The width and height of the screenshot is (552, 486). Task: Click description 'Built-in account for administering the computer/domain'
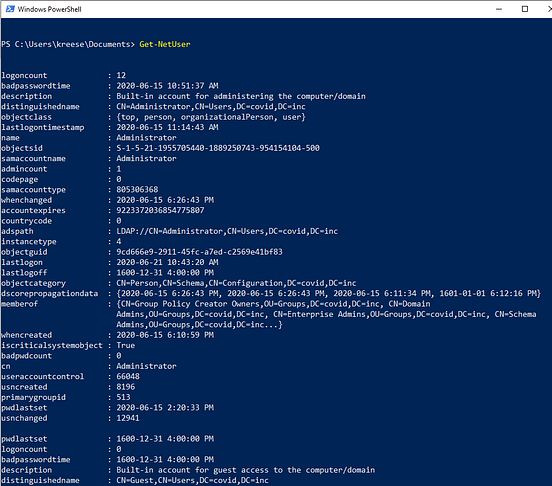241,96
